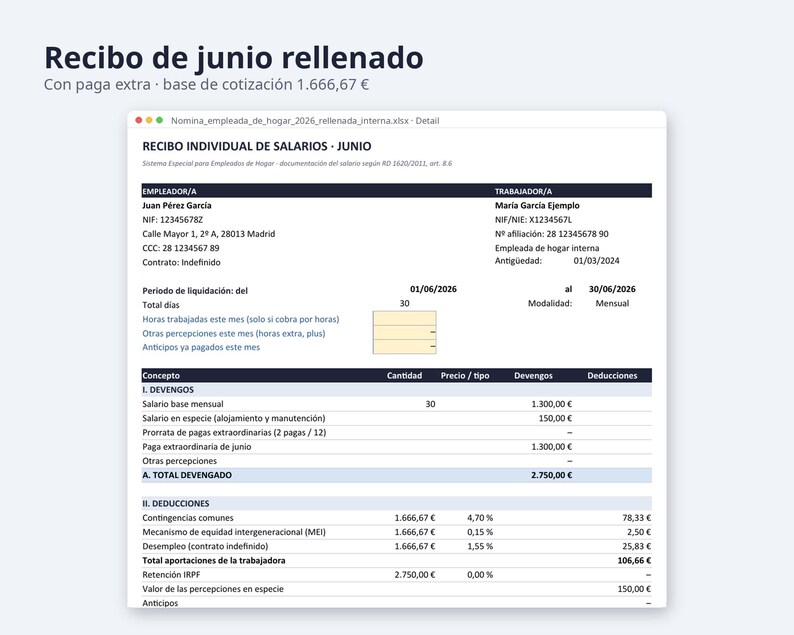Click the green maximize window button
This screenshot has height=635, width=794.
[160, 120]
